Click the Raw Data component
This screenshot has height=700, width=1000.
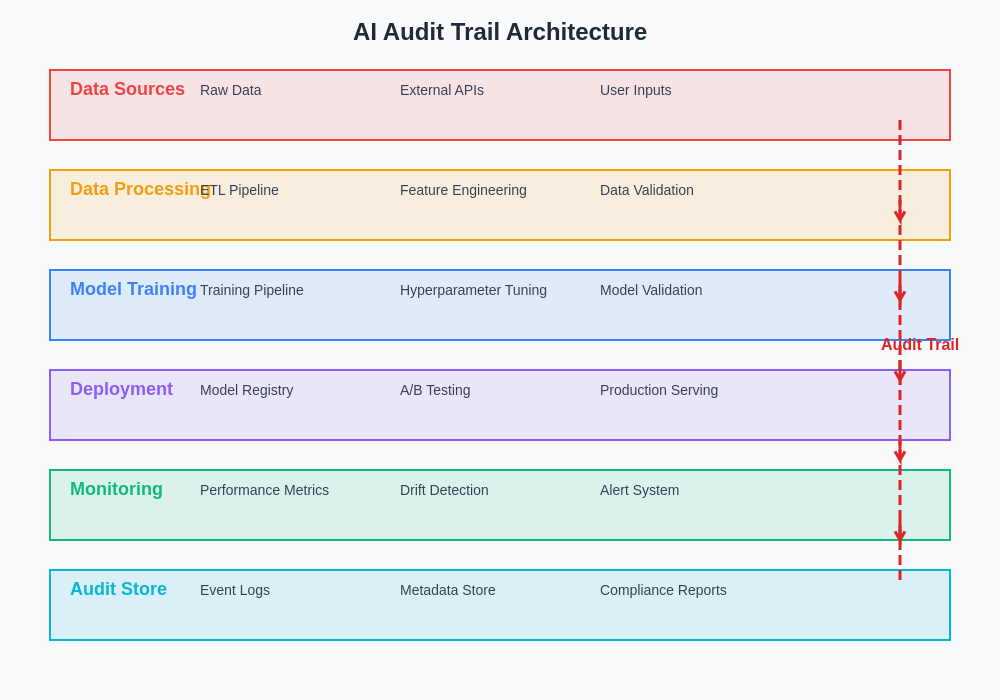tap(230, 90)
